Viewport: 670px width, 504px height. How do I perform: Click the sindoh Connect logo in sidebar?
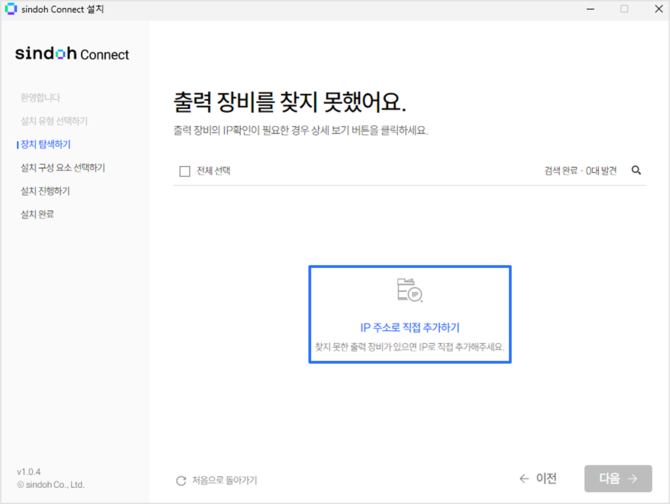(72, 54)
